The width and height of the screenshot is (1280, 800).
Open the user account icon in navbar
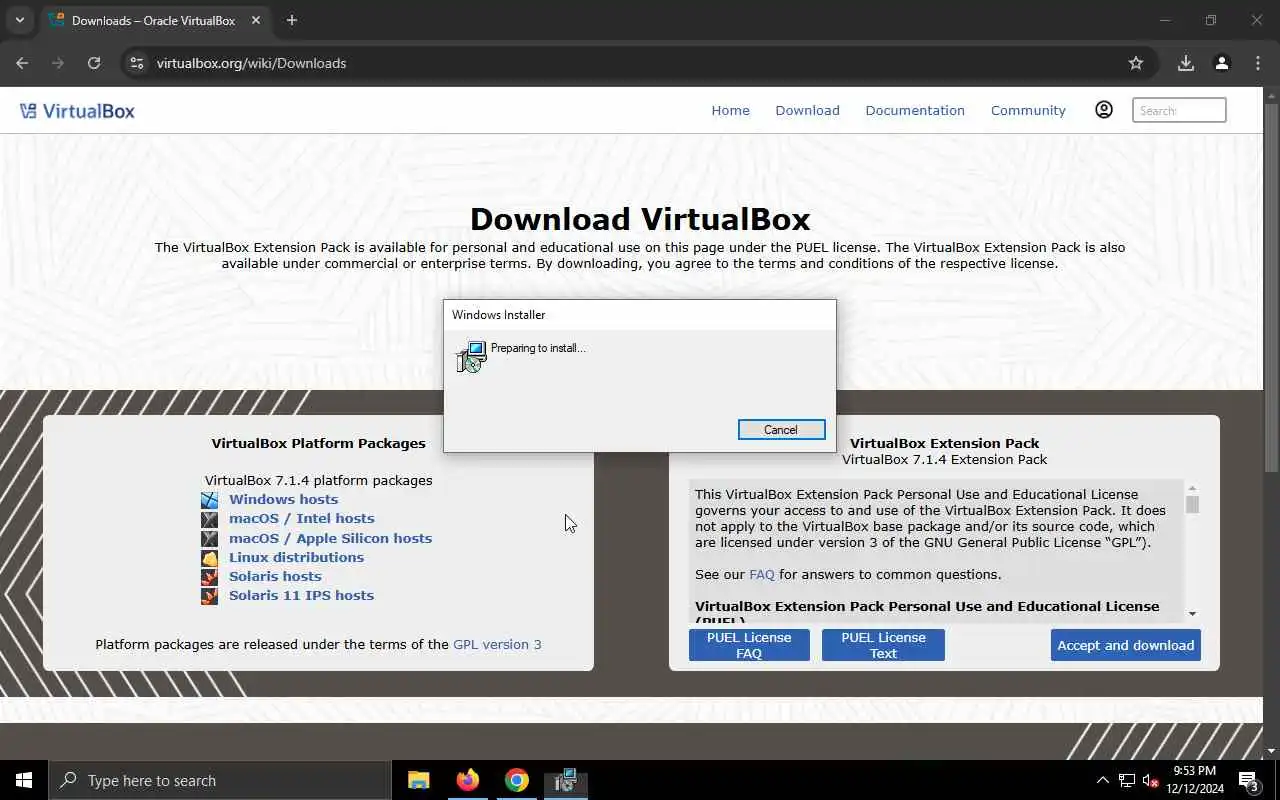coord(1104,110)
